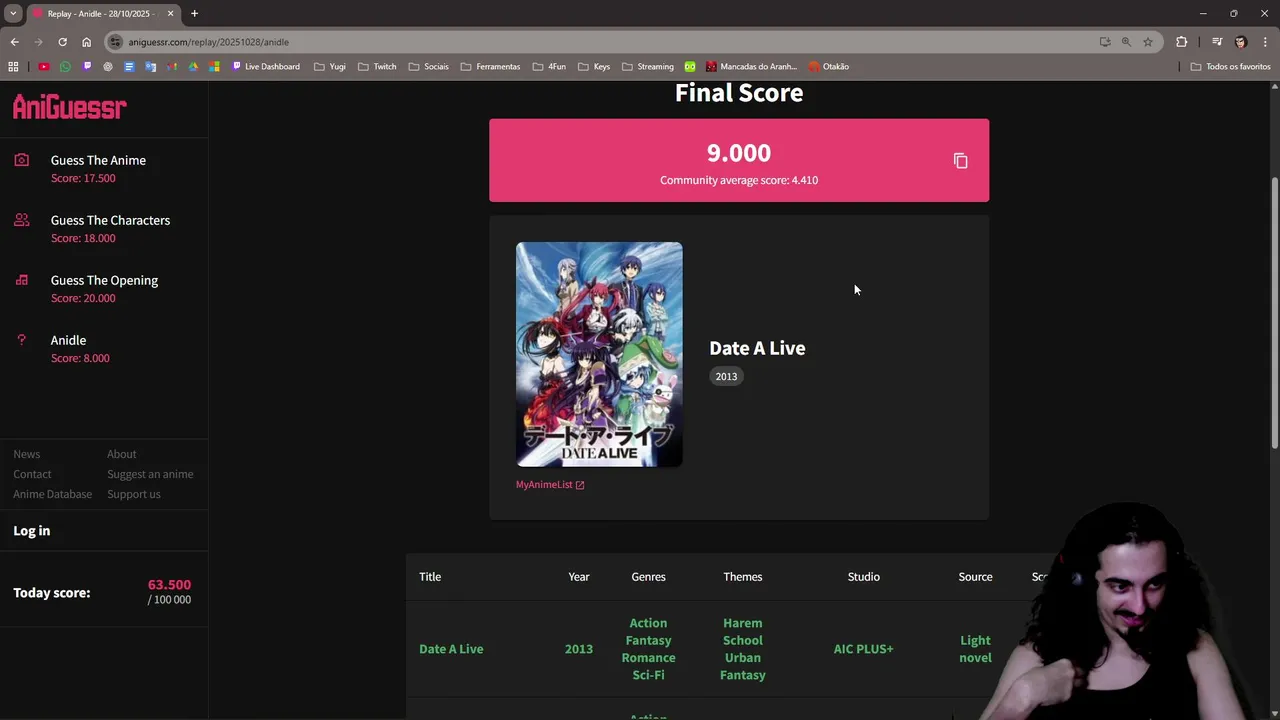Open the media controls icon

click(1217, 42)
